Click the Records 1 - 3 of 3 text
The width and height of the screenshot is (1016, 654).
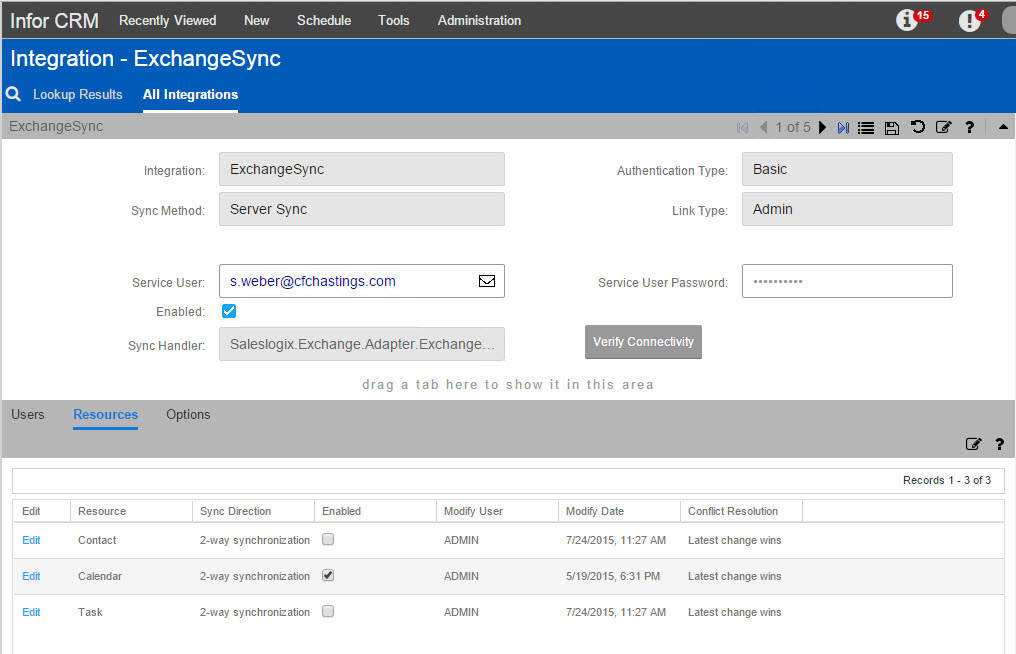(947, 480)
